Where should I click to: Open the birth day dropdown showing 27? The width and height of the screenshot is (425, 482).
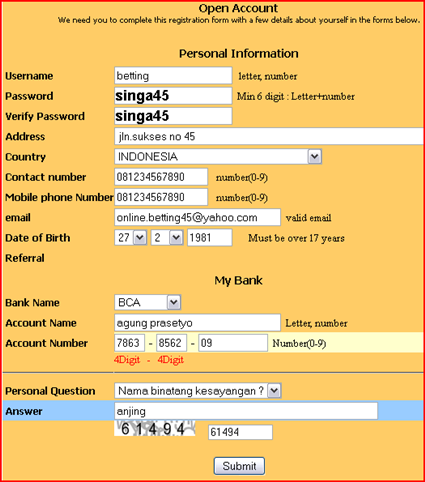(131, 238)
